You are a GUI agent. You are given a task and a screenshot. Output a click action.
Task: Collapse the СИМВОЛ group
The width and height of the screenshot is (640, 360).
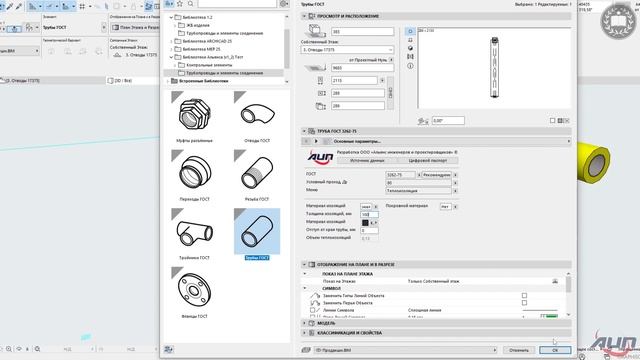click(x=304, y=289)
